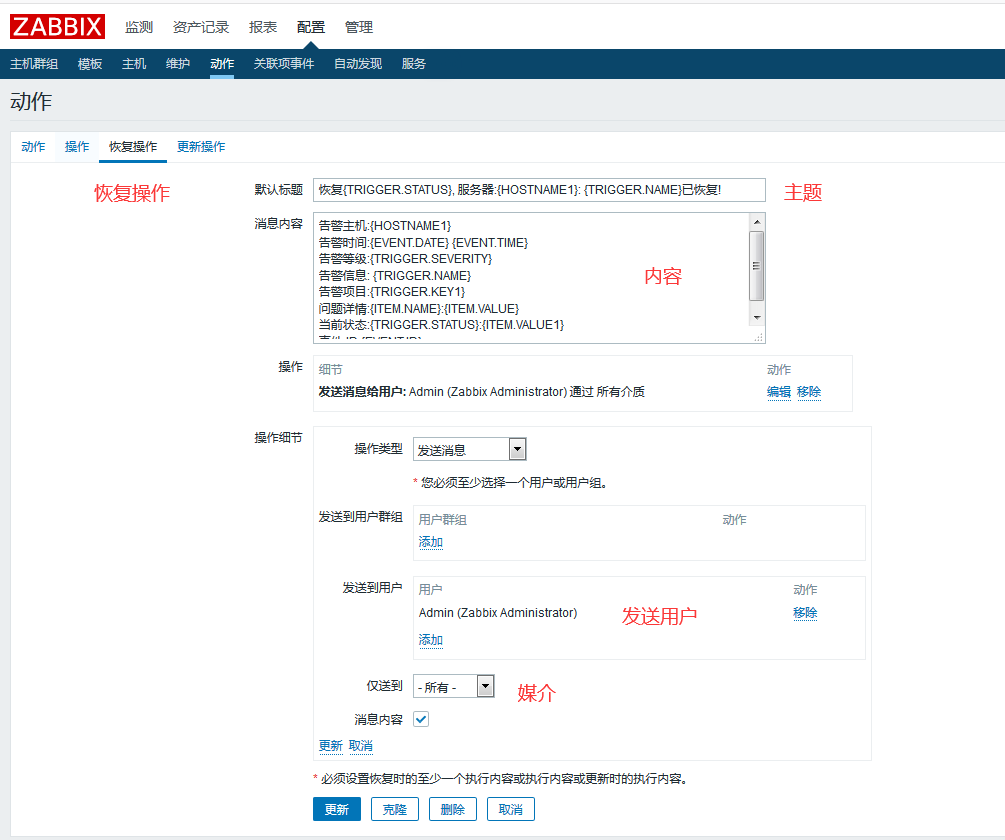The width and height of the screenshot is (1005, 840).
Task: Open 自动发现 submenu item
Action: pyautogui.click(x=358, y=64)
